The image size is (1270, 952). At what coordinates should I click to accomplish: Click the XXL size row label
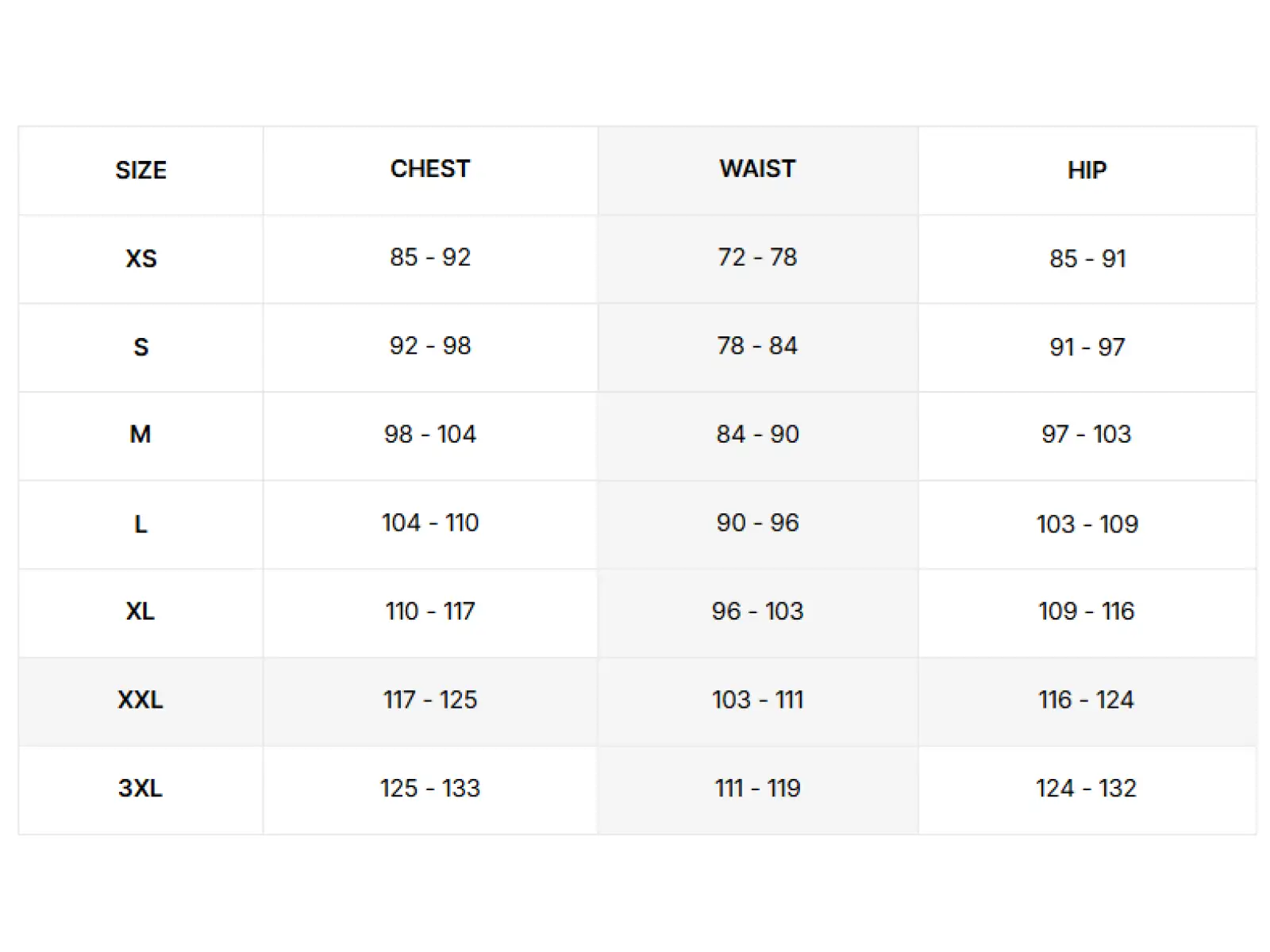pos(140,700)
